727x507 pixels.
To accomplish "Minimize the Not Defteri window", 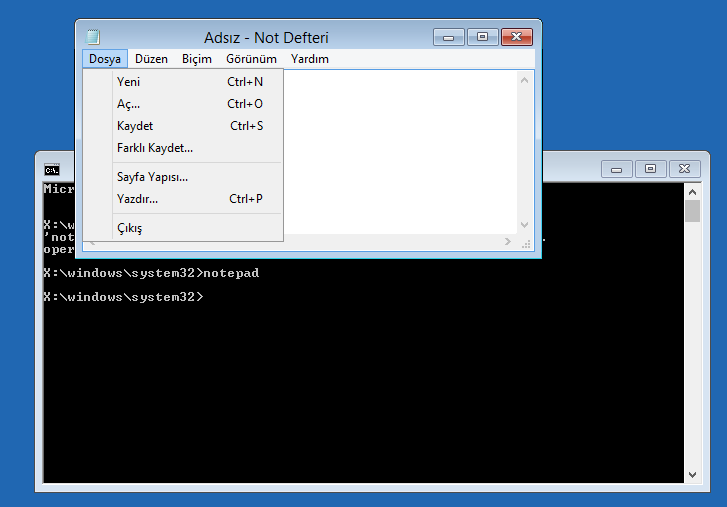I will pos(448,37).
